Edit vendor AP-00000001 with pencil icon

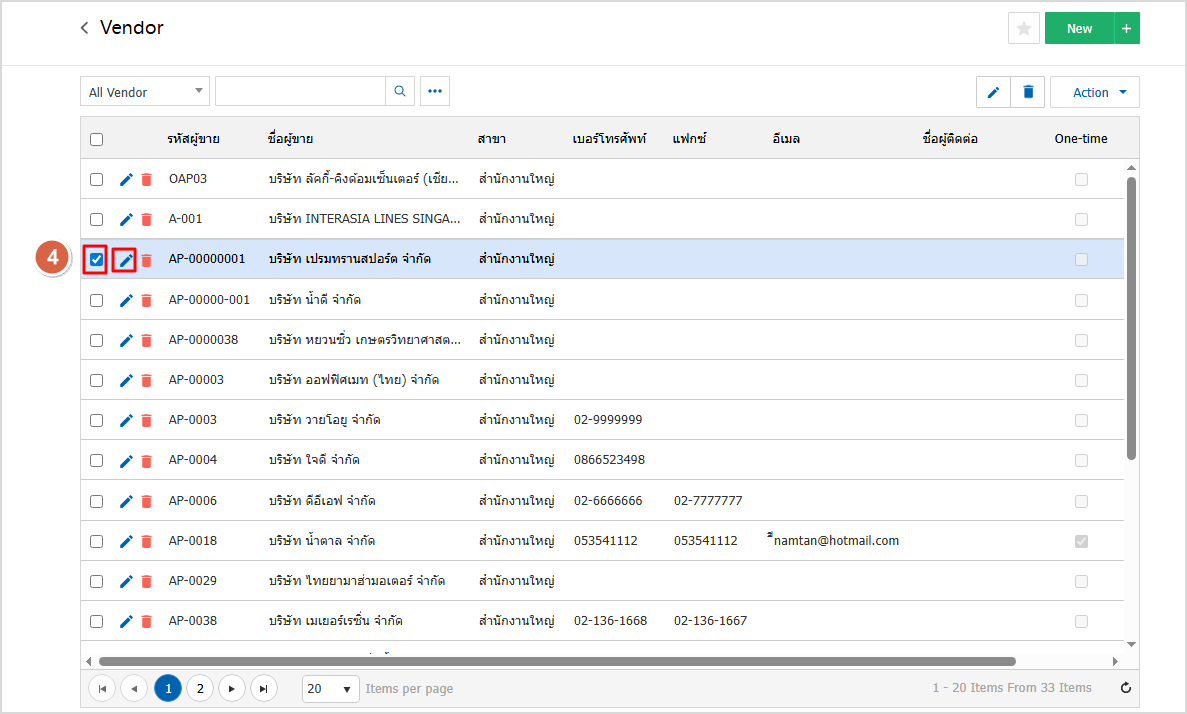click(x=126, y=260)
